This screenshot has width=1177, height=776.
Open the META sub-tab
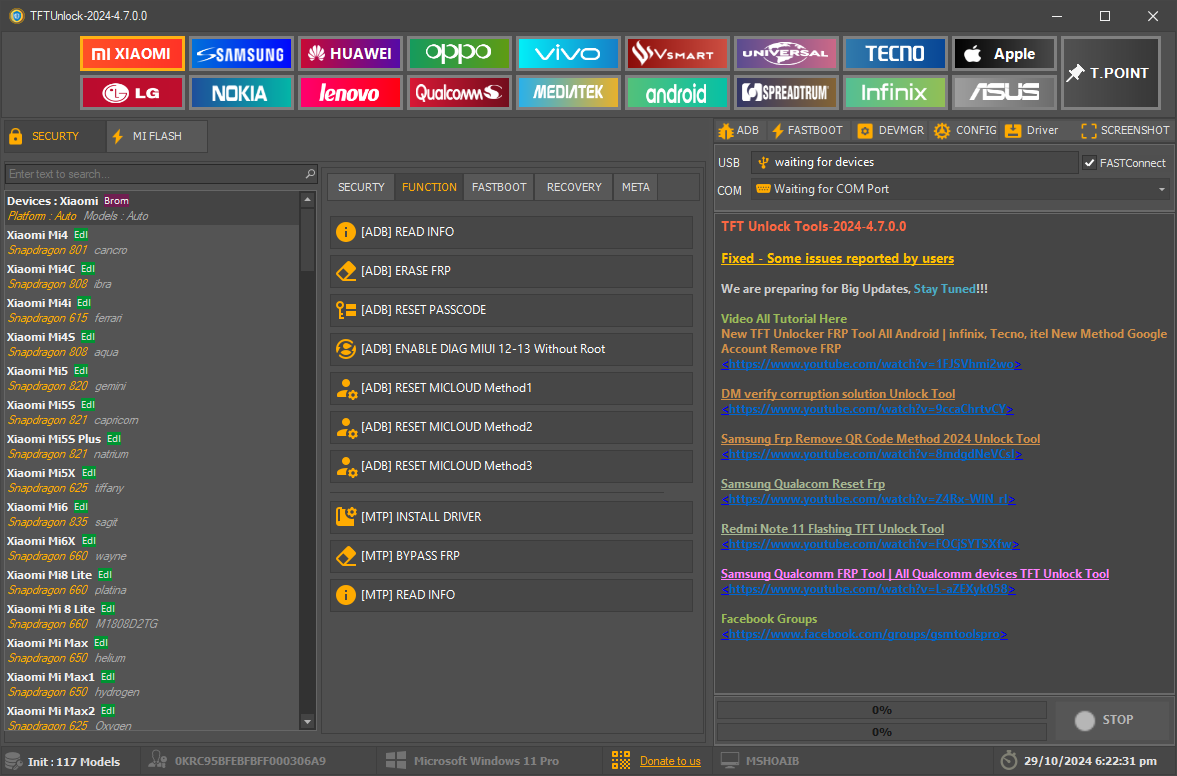pos(636,187)
